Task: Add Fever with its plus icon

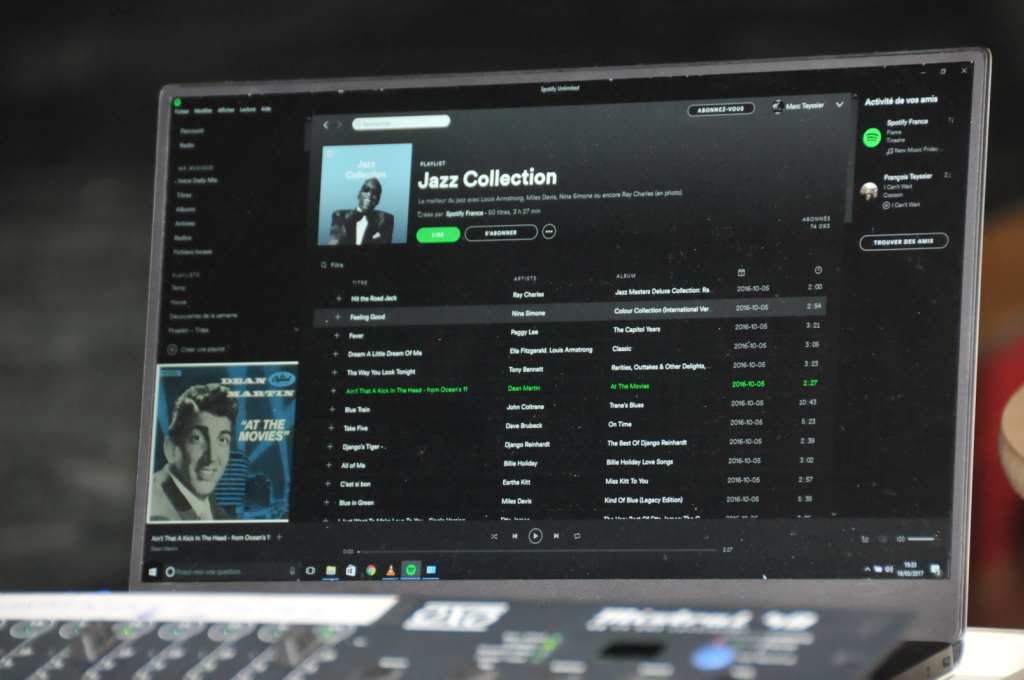Action: tap(336, 335)
